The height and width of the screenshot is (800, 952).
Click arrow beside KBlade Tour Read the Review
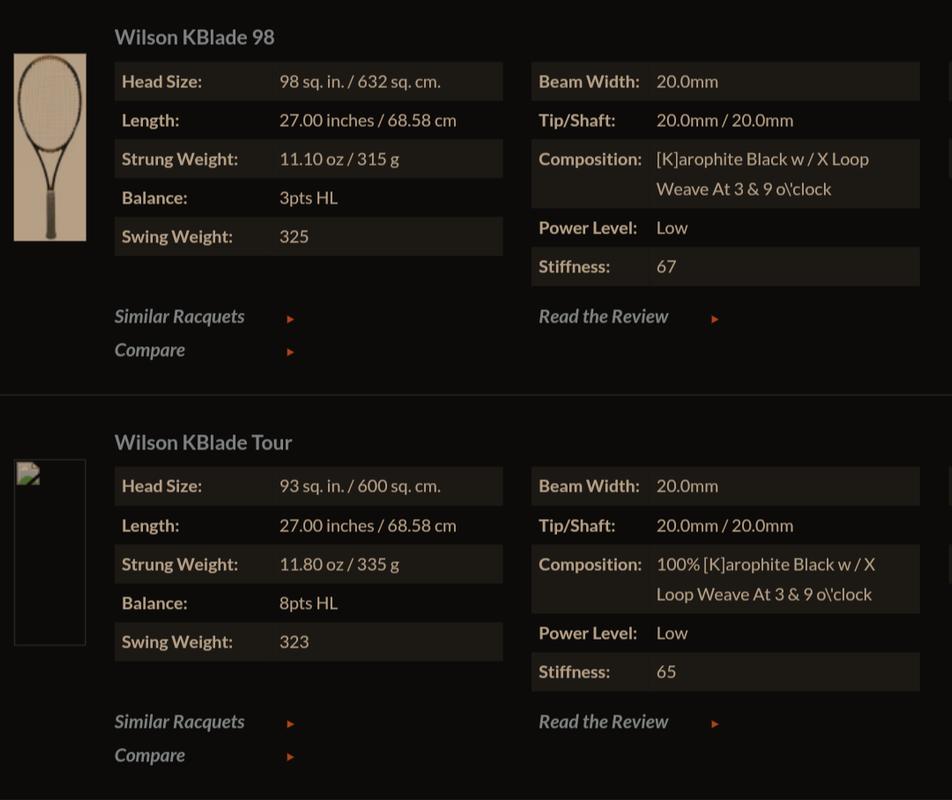715,724
